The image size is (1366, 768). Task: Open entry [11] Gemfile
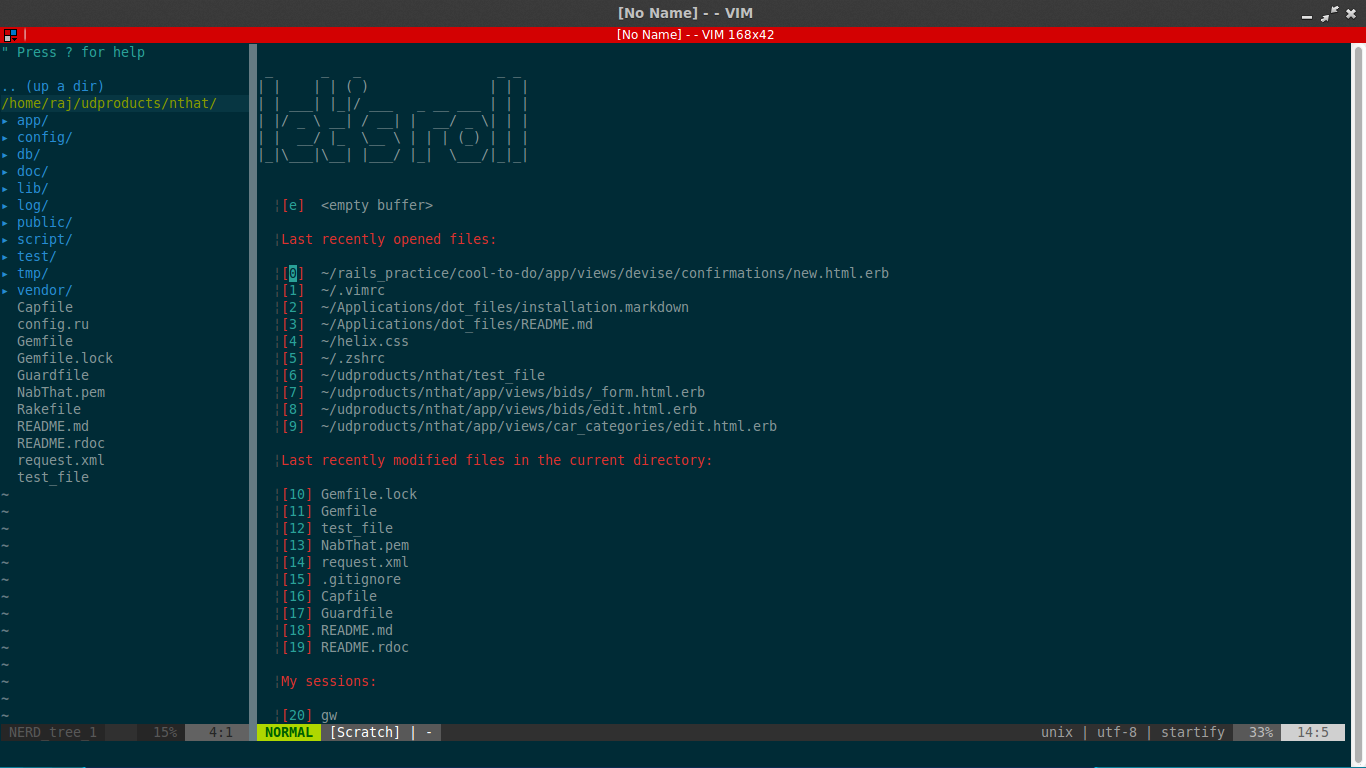(329, 512)
